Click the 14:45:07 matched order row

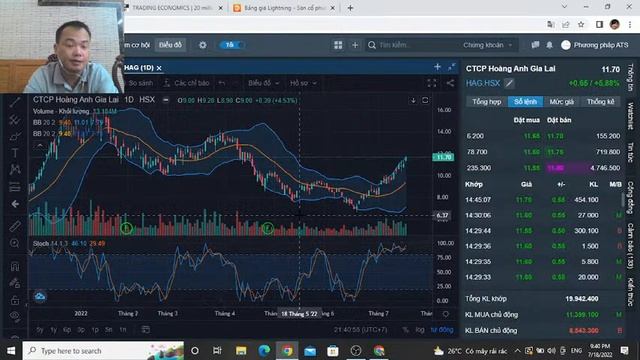pyautogui.click(x=543, y=200)
